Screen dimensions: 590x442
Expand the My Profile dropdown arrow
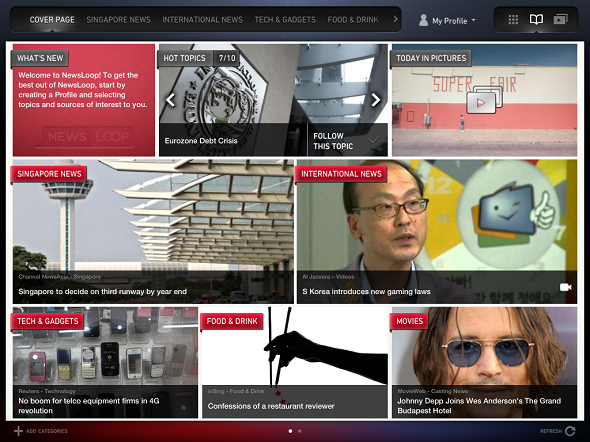coord(473,20)
